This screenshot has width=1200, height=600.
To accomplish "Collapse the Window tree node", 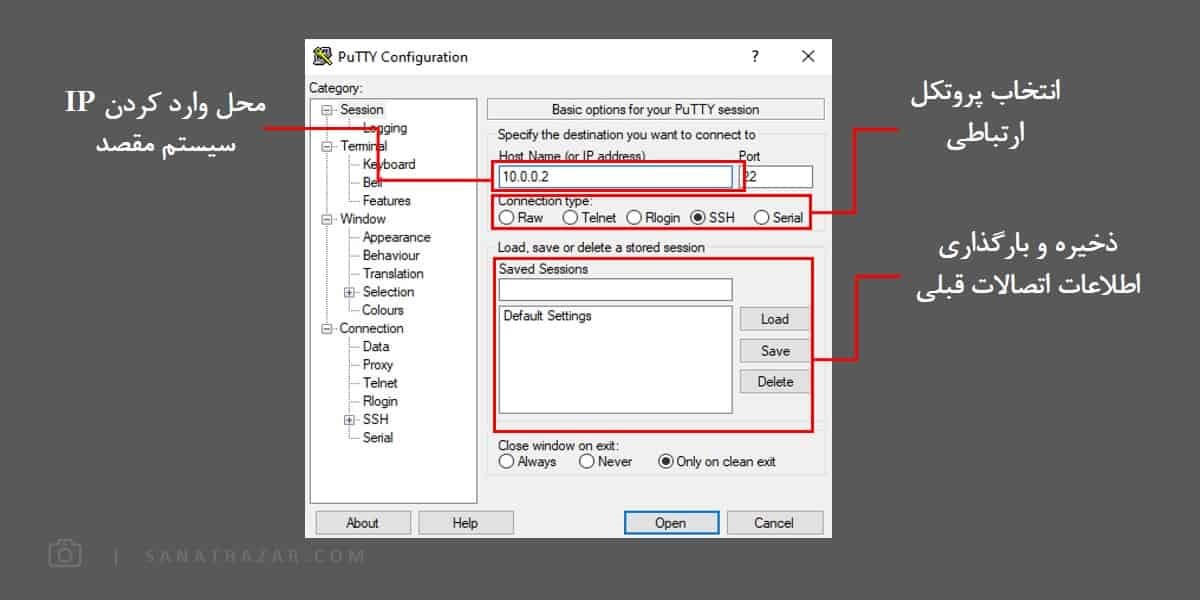I will [x=327, y=219].
